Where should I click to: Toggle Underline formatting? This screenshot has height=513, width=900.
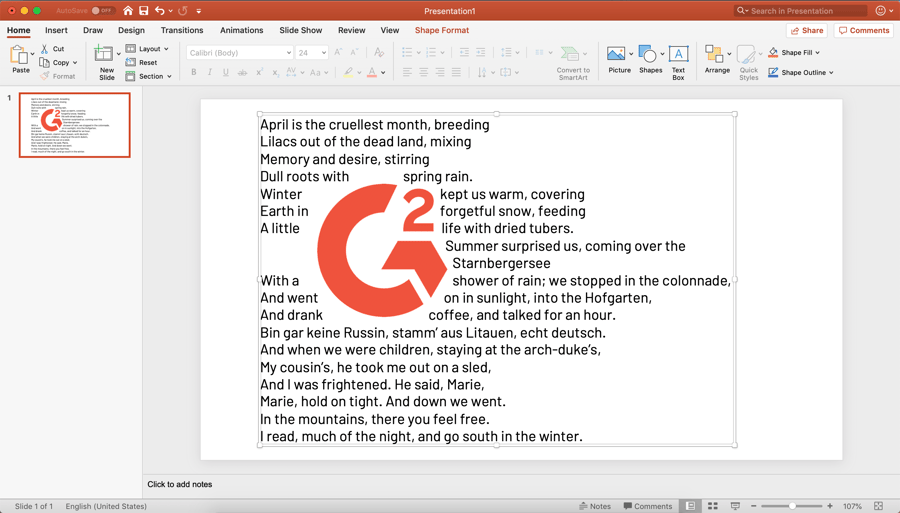point(226,72)
